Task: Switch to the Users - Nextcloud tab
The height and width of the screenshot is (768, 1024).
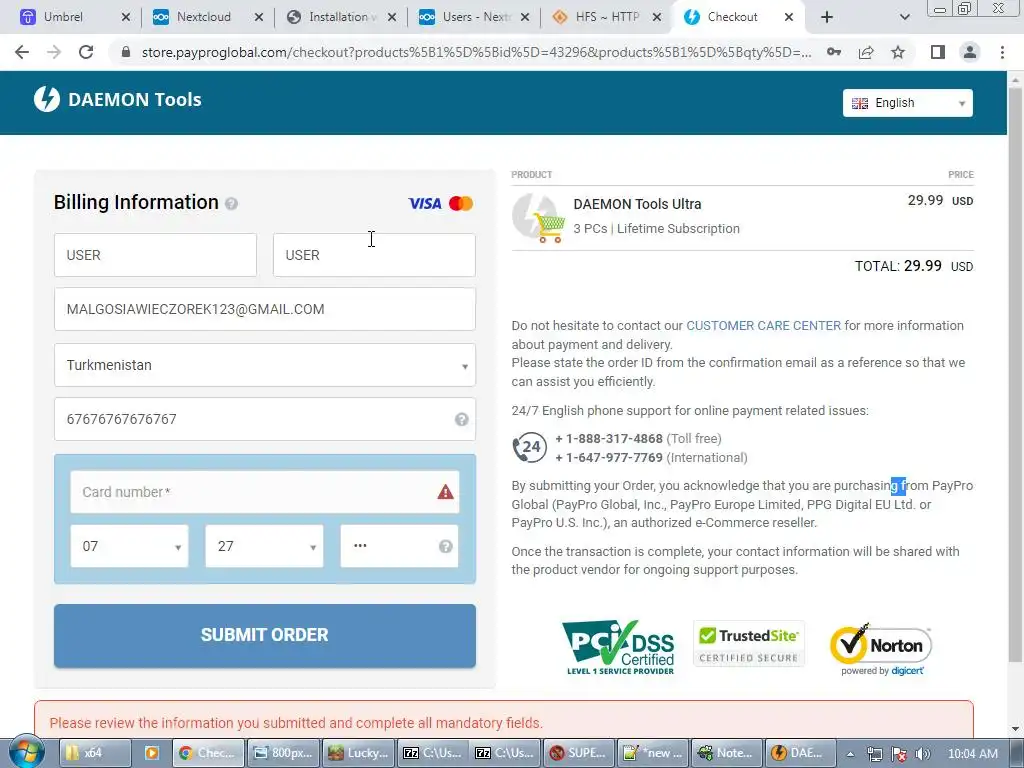Action: coord(475,17)
